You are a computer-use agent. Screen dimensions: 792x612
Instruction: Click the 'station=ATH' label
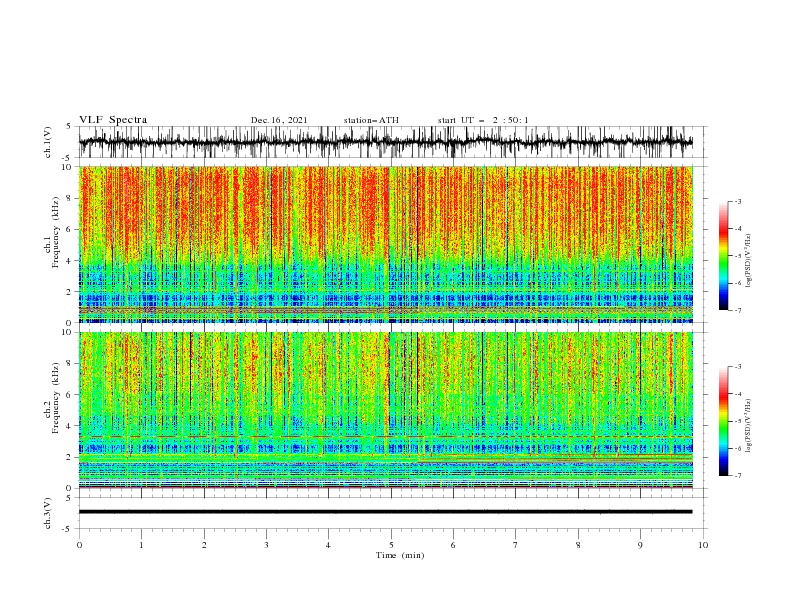(x=371, y=120)
